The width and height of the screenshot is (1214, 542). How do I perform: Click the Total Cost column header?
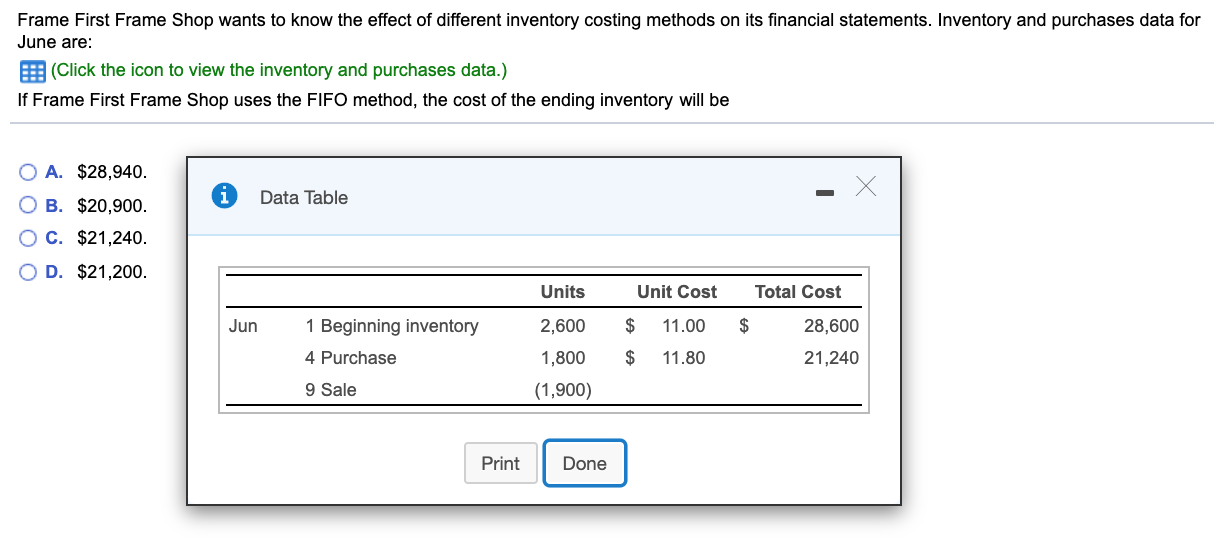pyautogui.click(x=797, y=292)
